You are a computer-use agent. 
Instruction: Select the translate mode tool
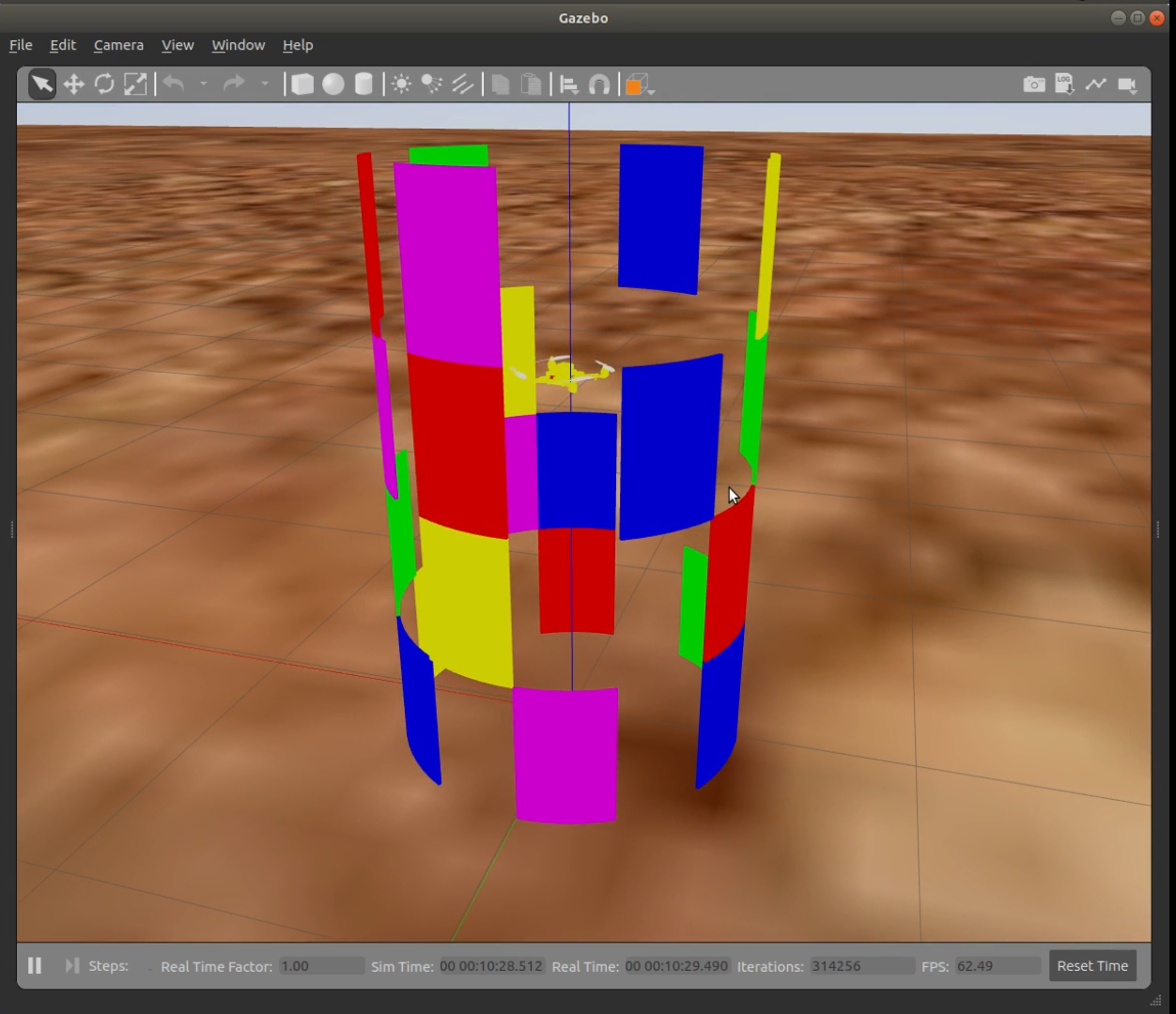73,84
